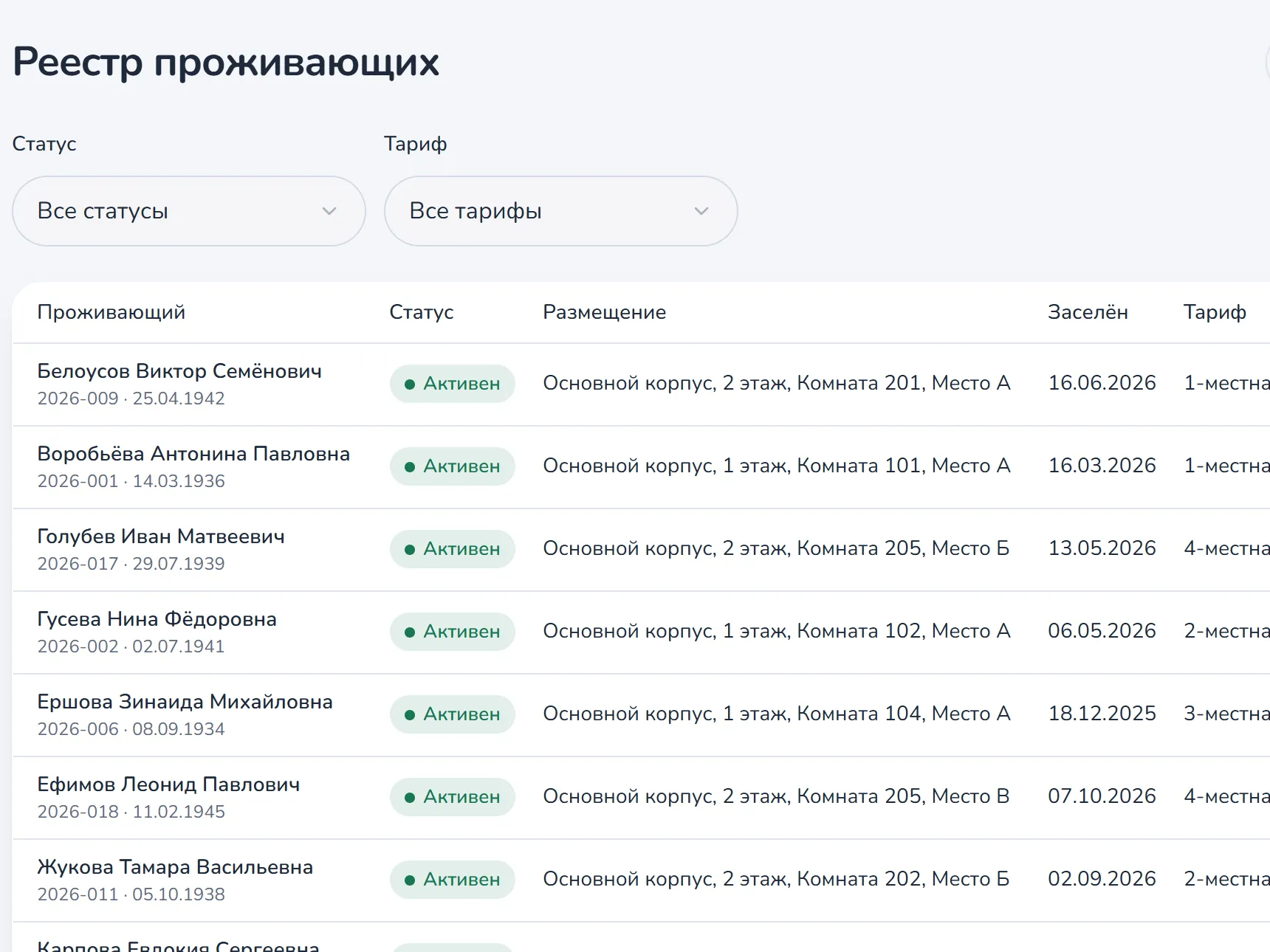Viewport: 1270px width, 952px height.
Task: Click check-in date 13.05.2026
Action: pyautogui.click(x=1102, y=548)
